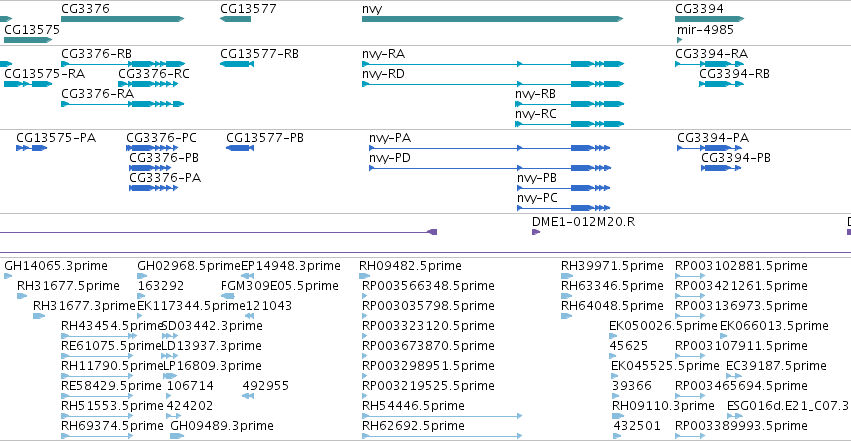851x441 pixels.
Task: Select protein CG3376-PB
Action: 150,168
